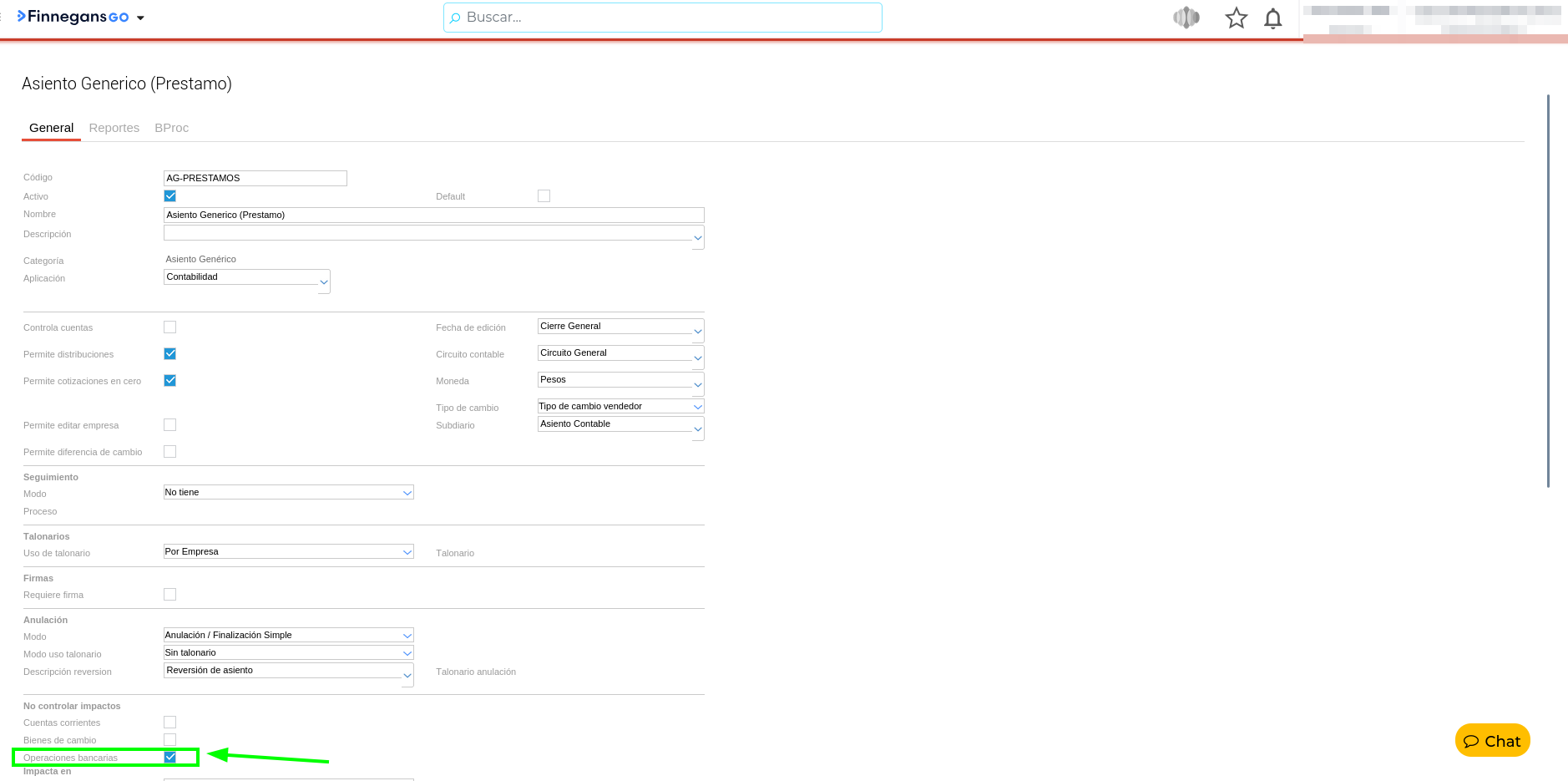This screenshot has width=1568, height=781.
Task: Click the Código input field
Action: (x=255, y=178)
